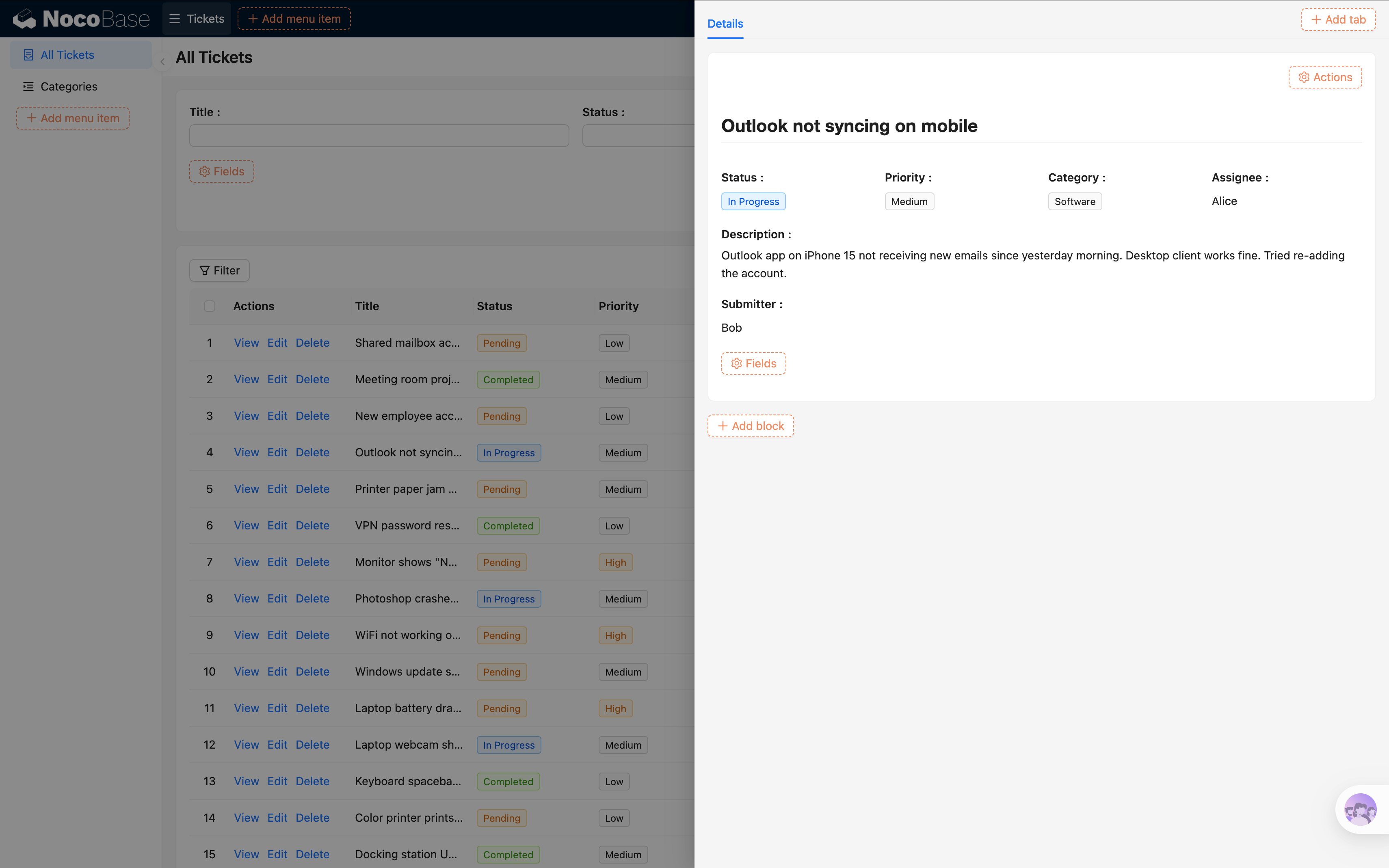Screen dimensions: 1389x868
Task: Click the Actions gear settings button
Action: tap(1325, 77)
